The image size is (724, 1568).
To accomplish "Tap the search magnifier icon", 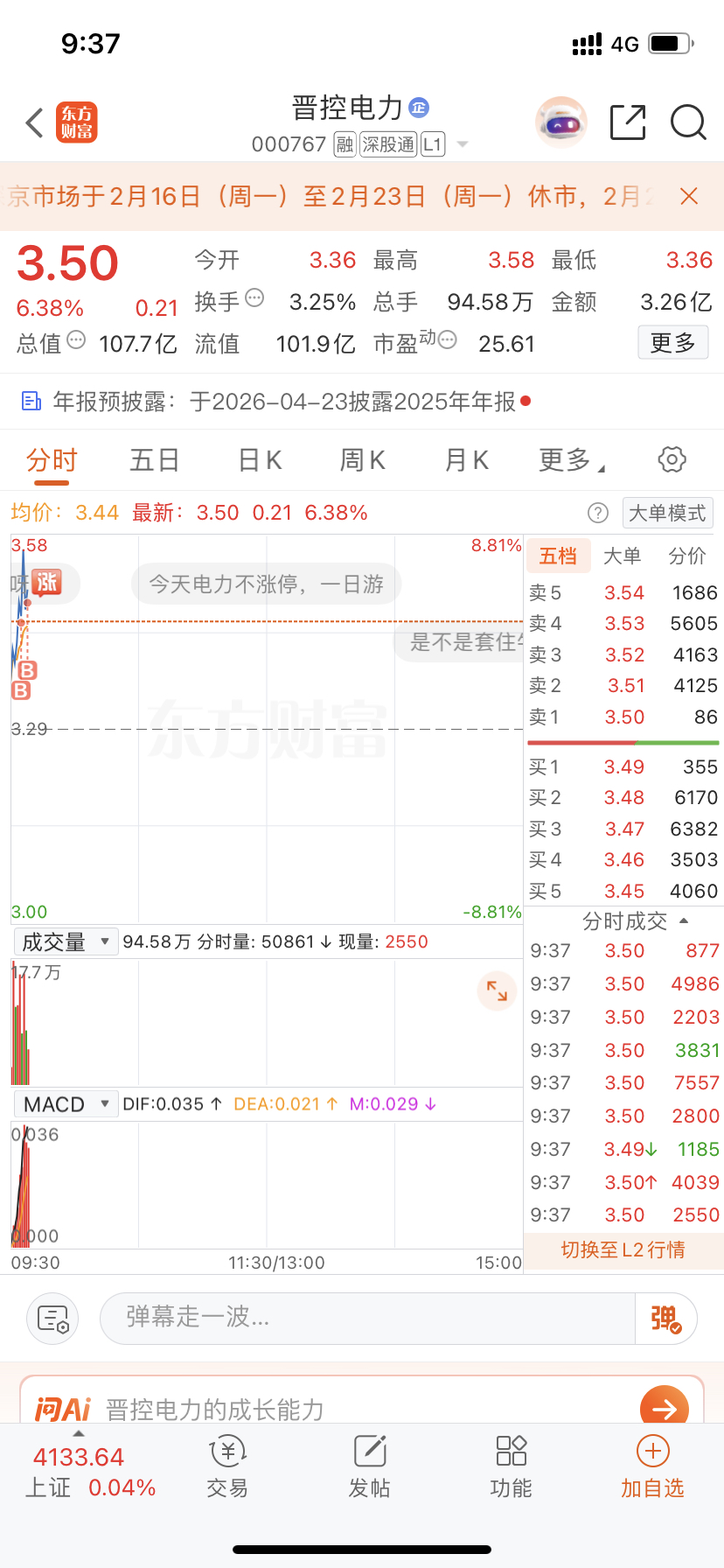I will coord(688,122).
